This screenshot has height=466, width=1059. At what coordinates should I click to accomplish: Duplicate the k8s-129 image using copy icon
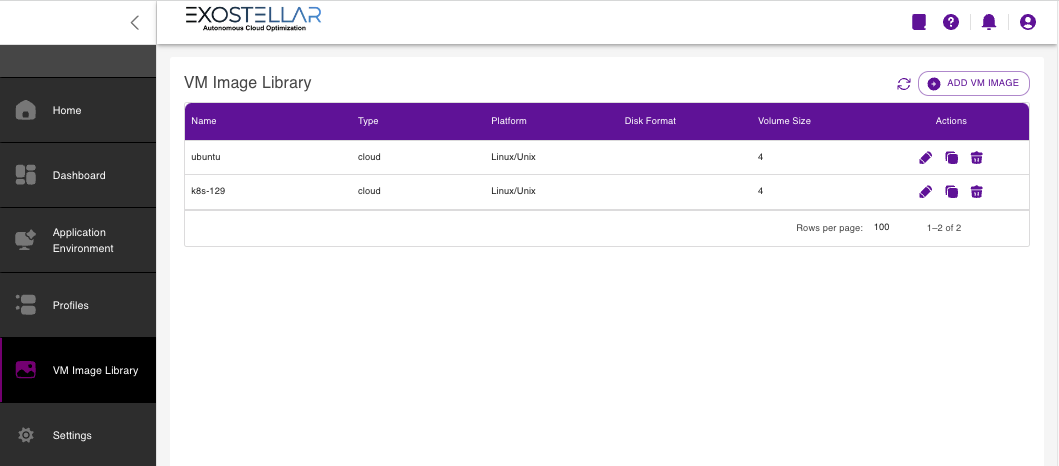click(x=951, y=192)
